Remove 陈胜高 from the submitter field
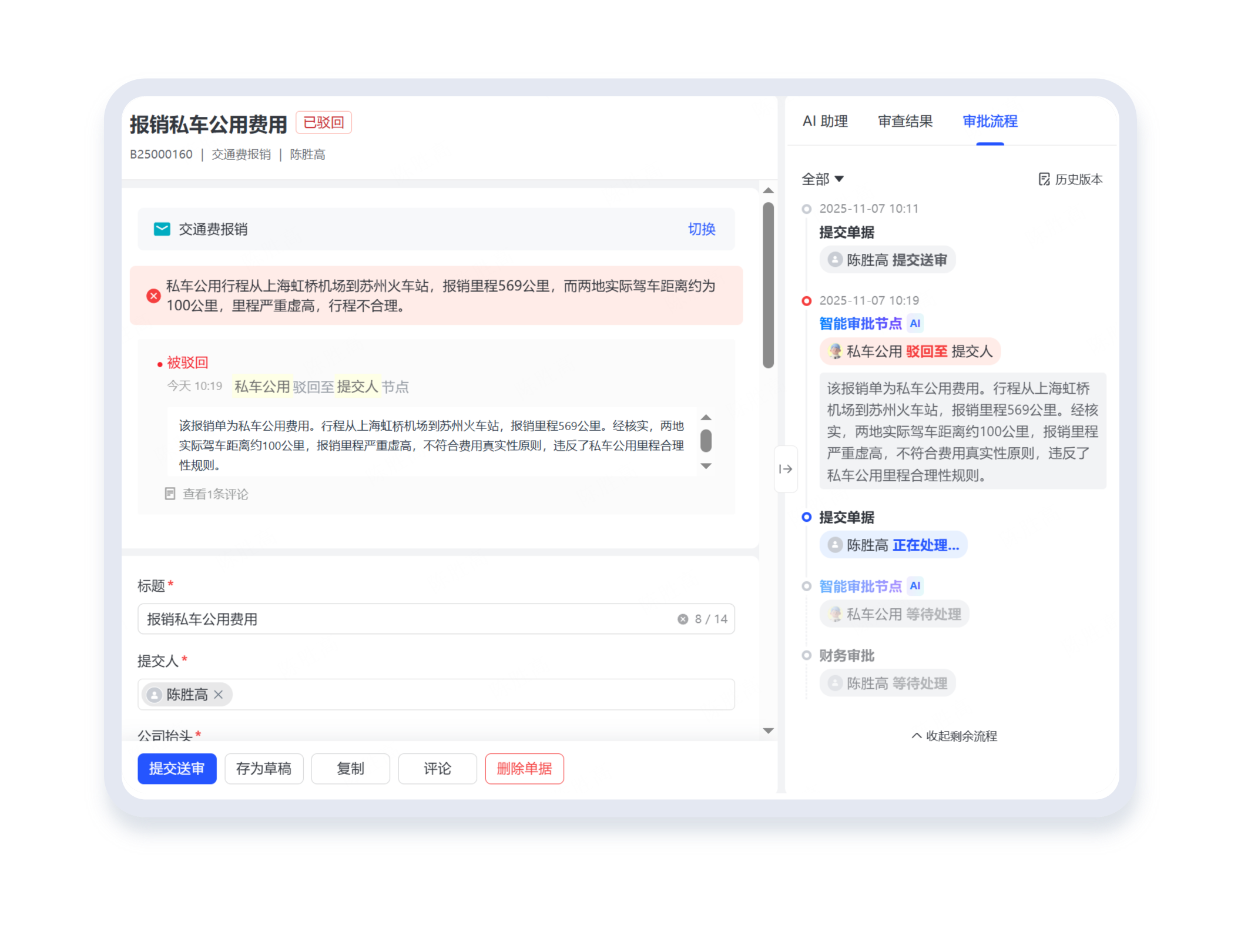This screenshot has width=1241, height=952. pos(219,695)
